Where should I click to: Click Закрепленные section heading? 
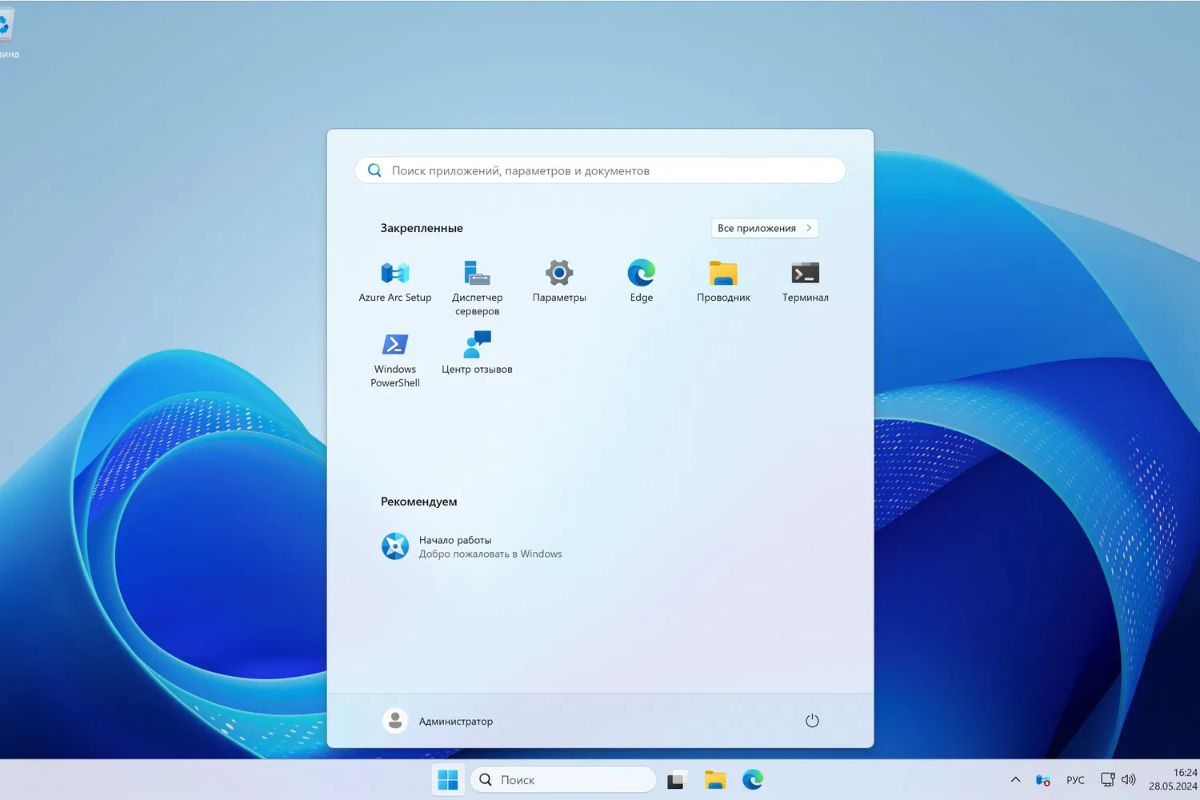click(x=421, y=228)
